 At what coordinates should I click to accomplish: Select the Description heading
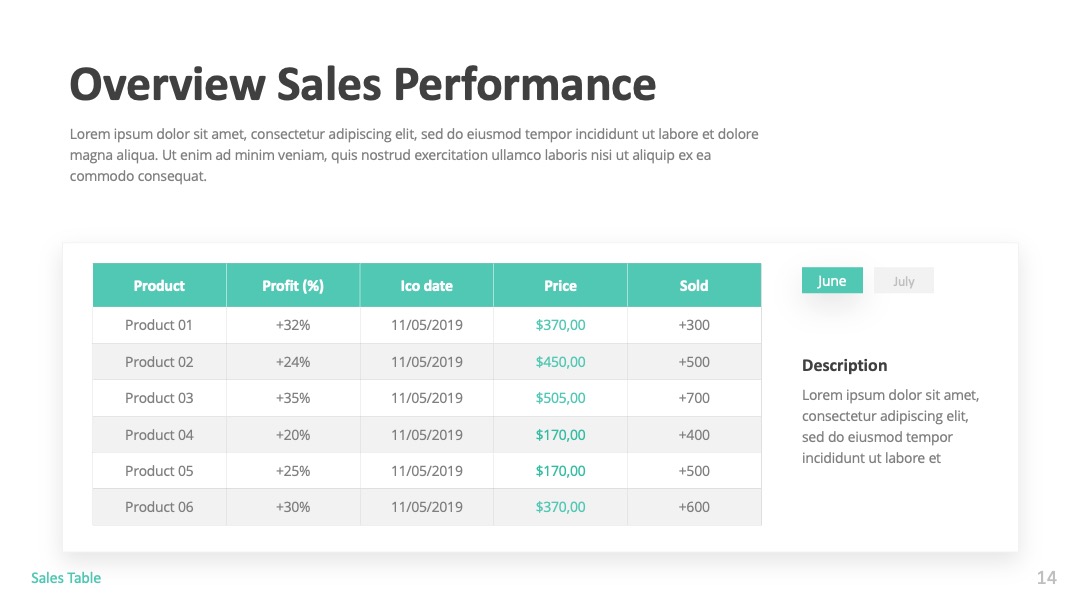844,365
